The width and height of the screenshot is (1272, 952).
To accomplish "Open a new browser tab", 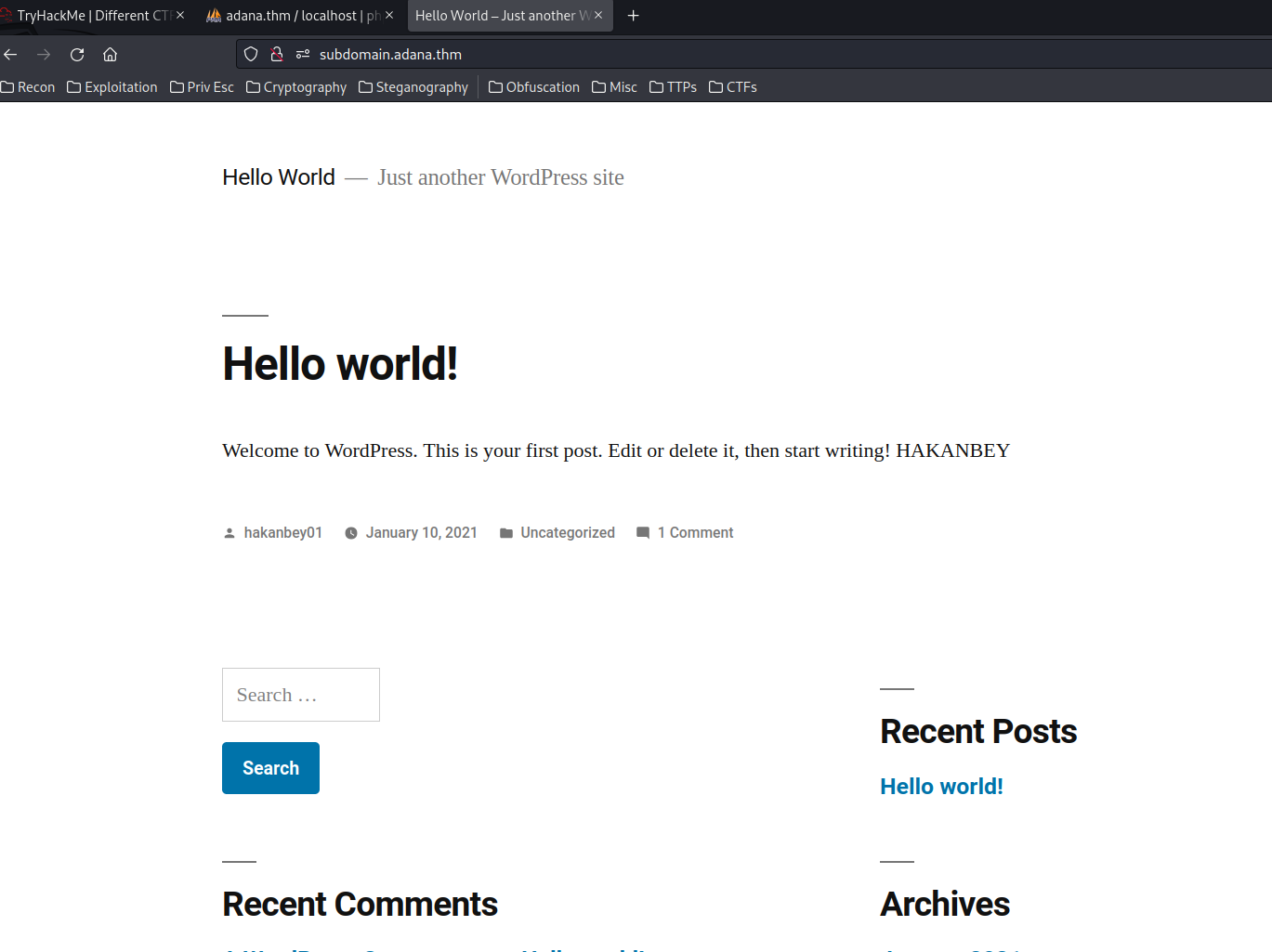I will [x=634, y=16].
